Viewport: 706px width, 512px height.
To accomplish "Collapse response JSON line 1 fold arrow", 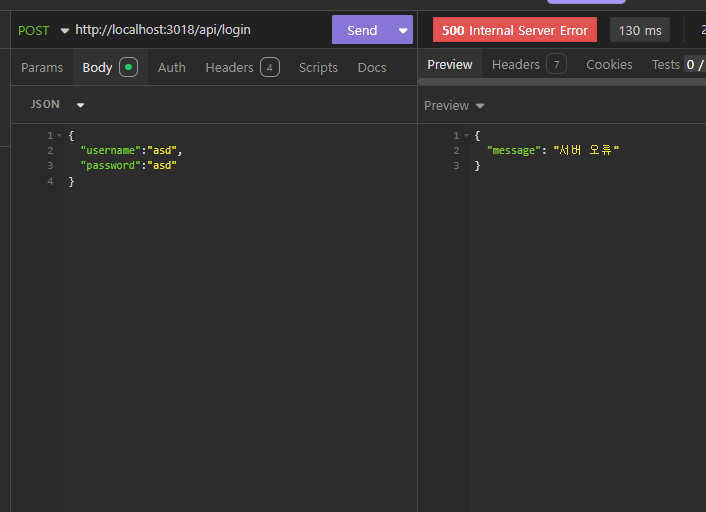I will [x=466, y=136].
